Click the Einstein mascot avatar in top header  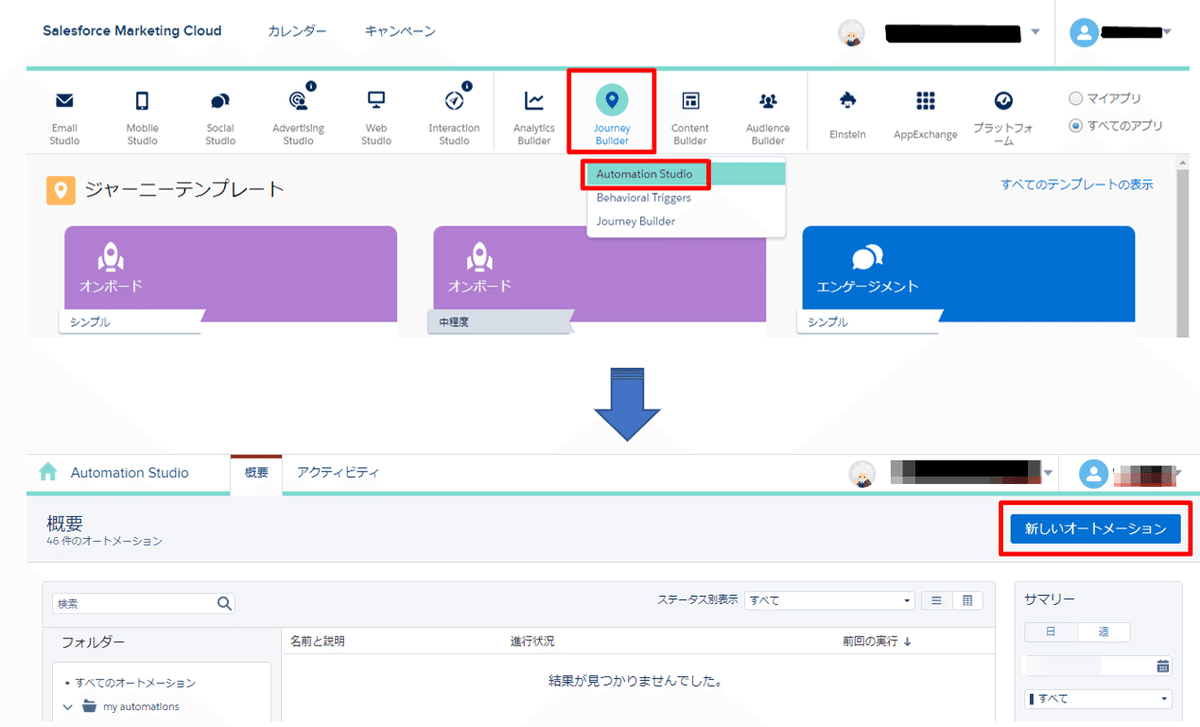tap(851, 33)
